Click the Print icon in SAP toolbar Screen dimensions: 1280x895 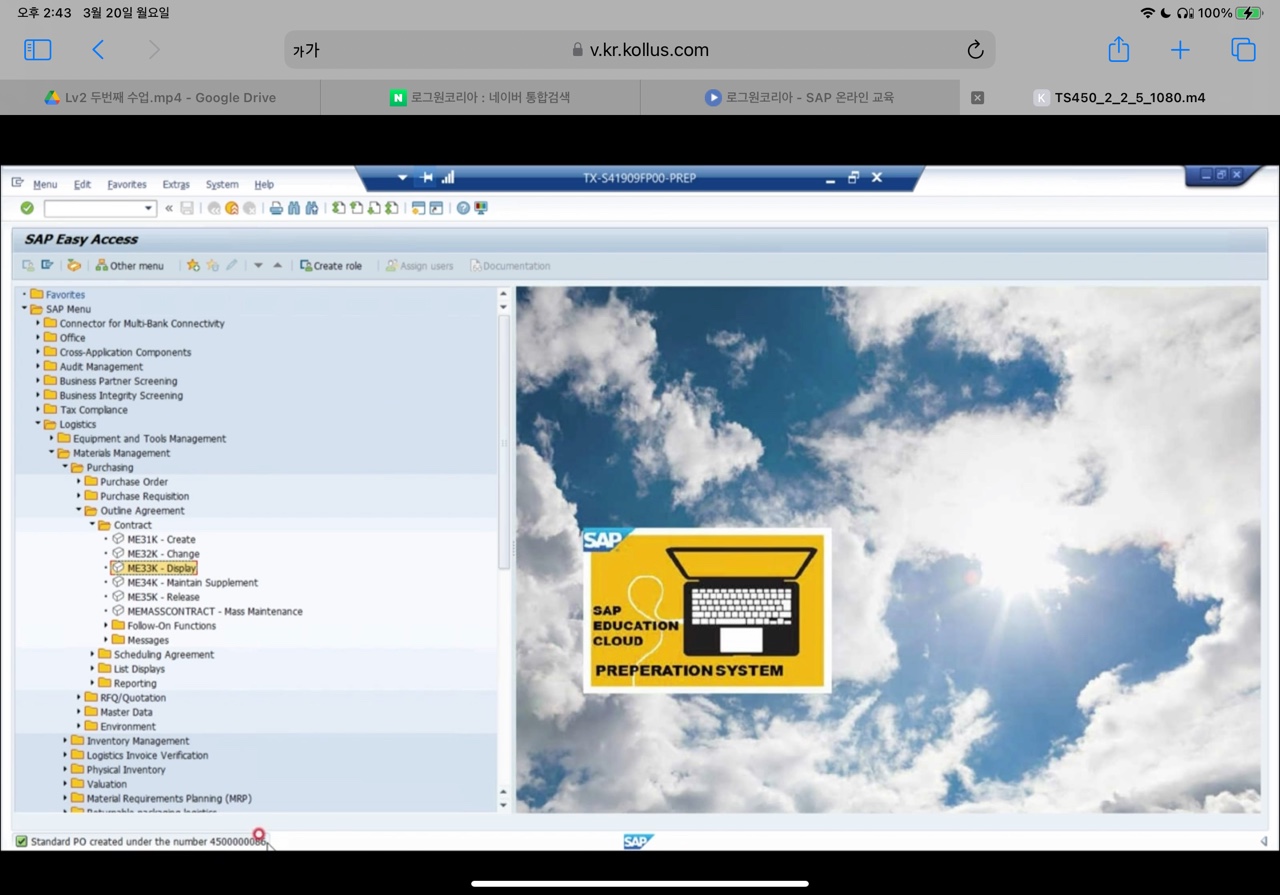click(x=276, y=208)
